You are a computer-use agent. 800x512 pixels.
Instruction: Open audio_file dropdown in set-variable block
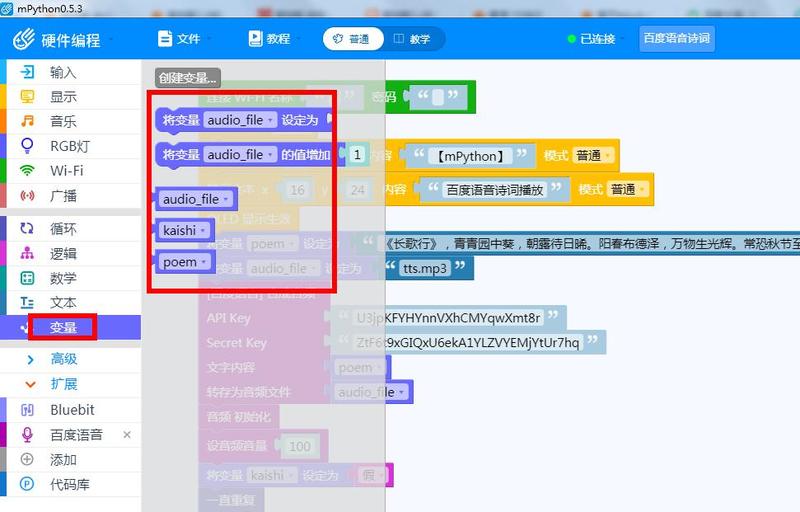pos(271,120)
